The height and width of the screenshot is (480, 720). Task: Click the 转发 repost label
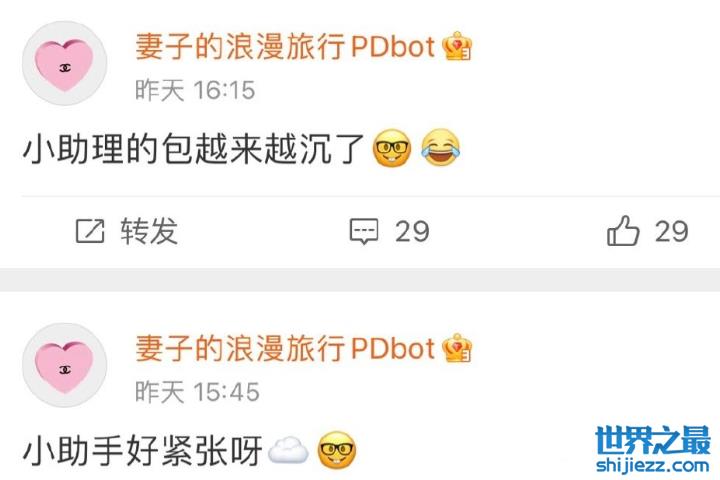pos(149,231)
